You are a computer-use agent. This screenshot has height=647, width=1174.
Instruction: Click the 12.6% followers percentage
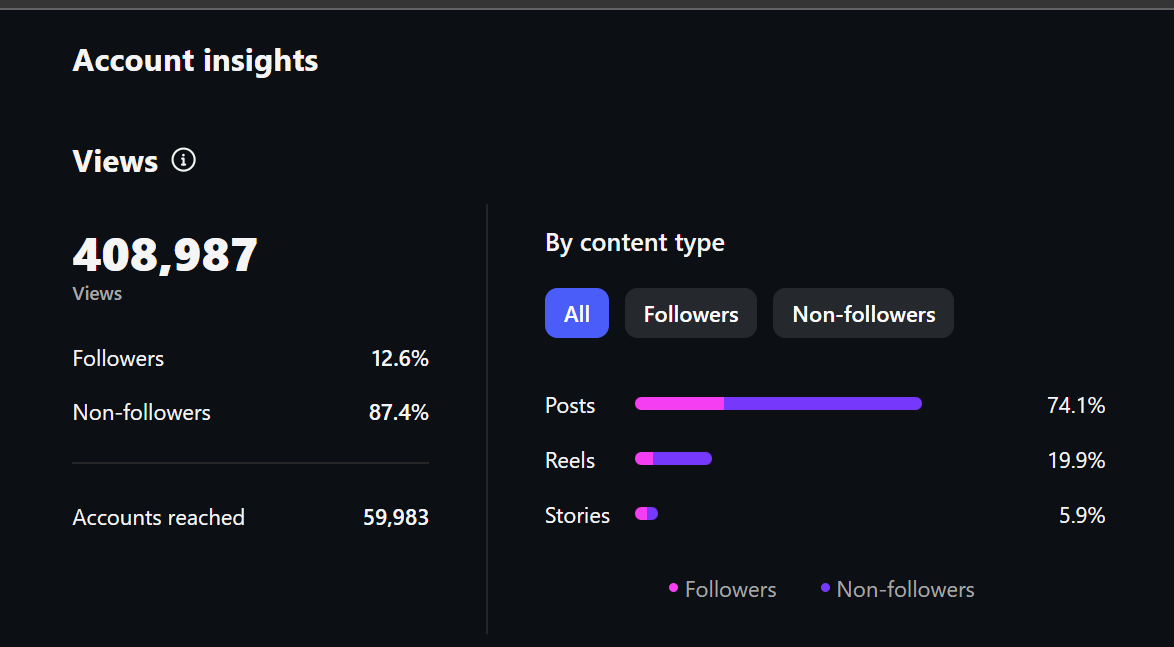coord(400,359)
